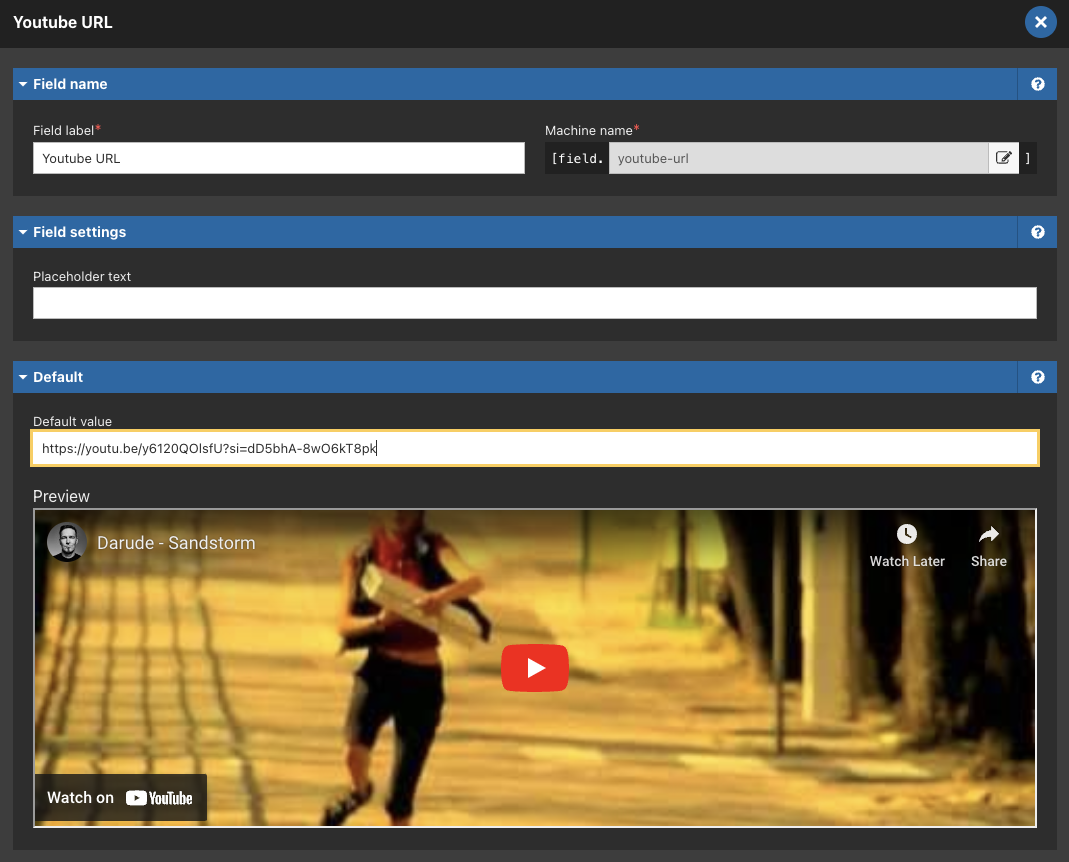Collapse the Field name section

[x=23, y=84]
